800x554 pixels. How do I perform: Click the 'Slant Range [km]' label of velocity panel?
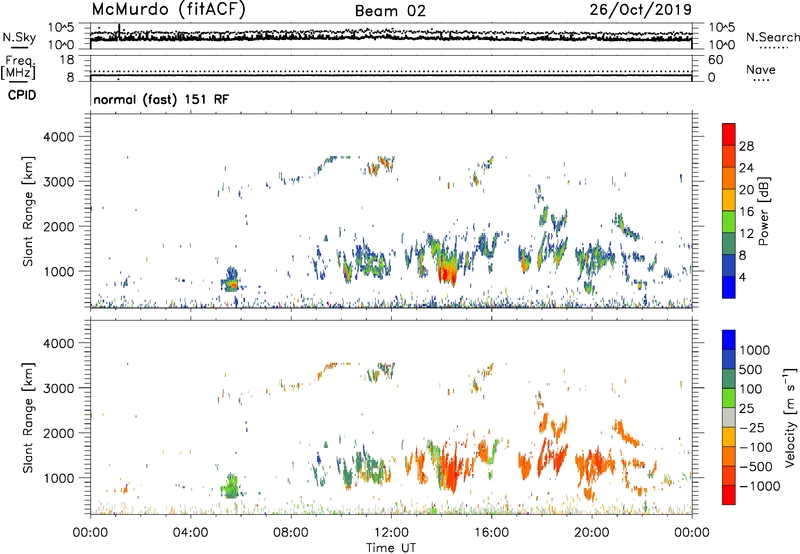28,418
